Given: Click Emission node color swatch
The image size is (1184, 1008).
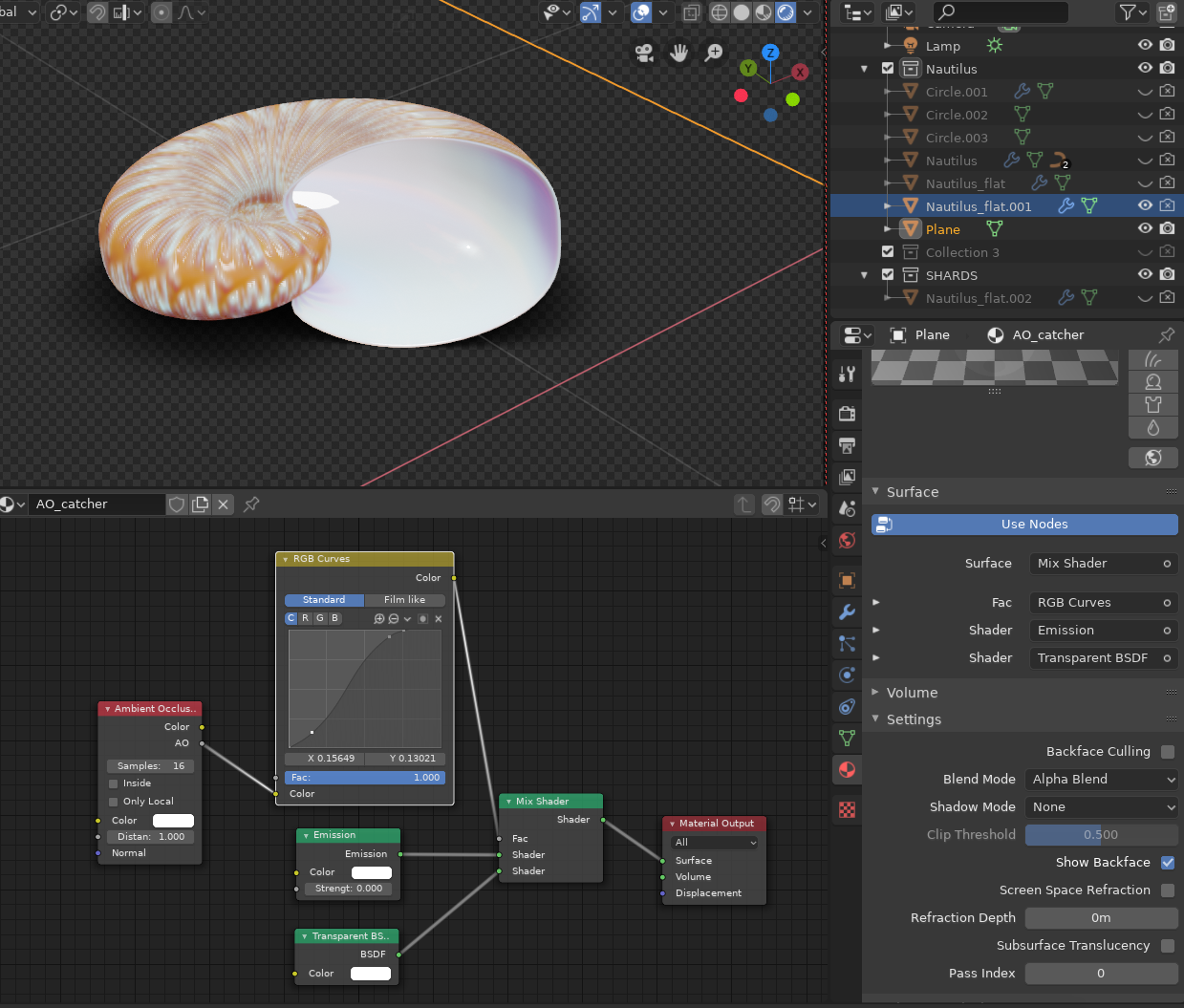Looking at the screenshot, I should tap(372, 872).
